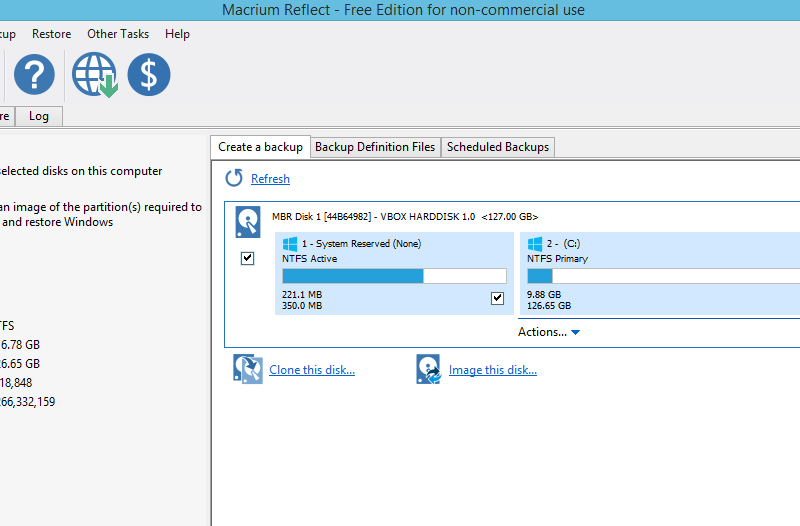Click the NTFS Primary text
800x526 pixels.
click(557, 259)
